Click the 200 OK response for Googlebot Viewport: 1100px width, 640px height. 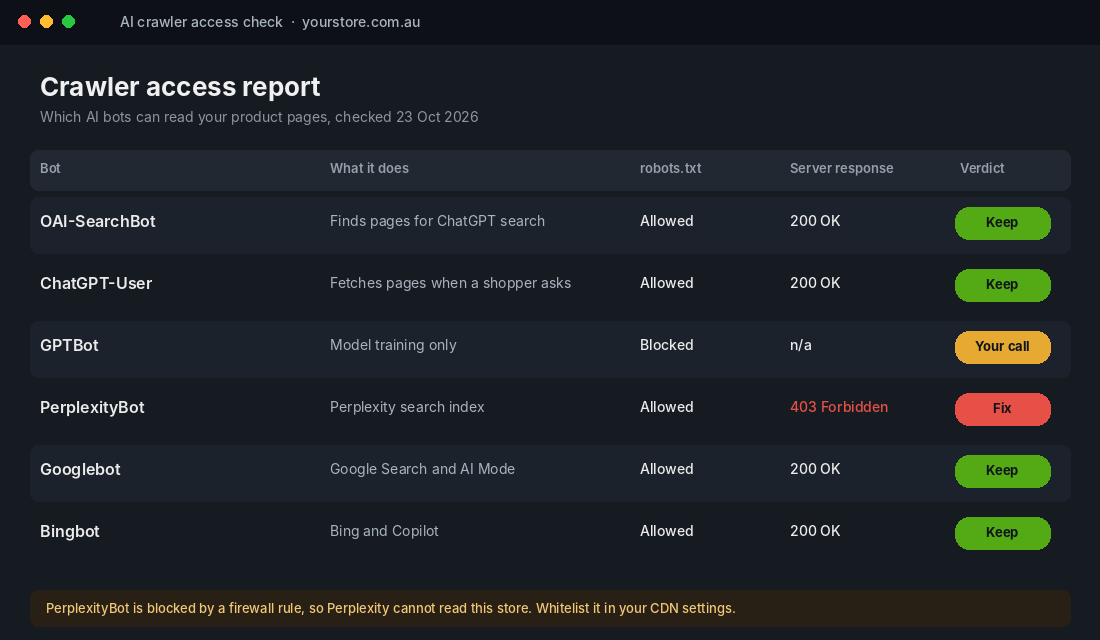click(x=815, y=469)
